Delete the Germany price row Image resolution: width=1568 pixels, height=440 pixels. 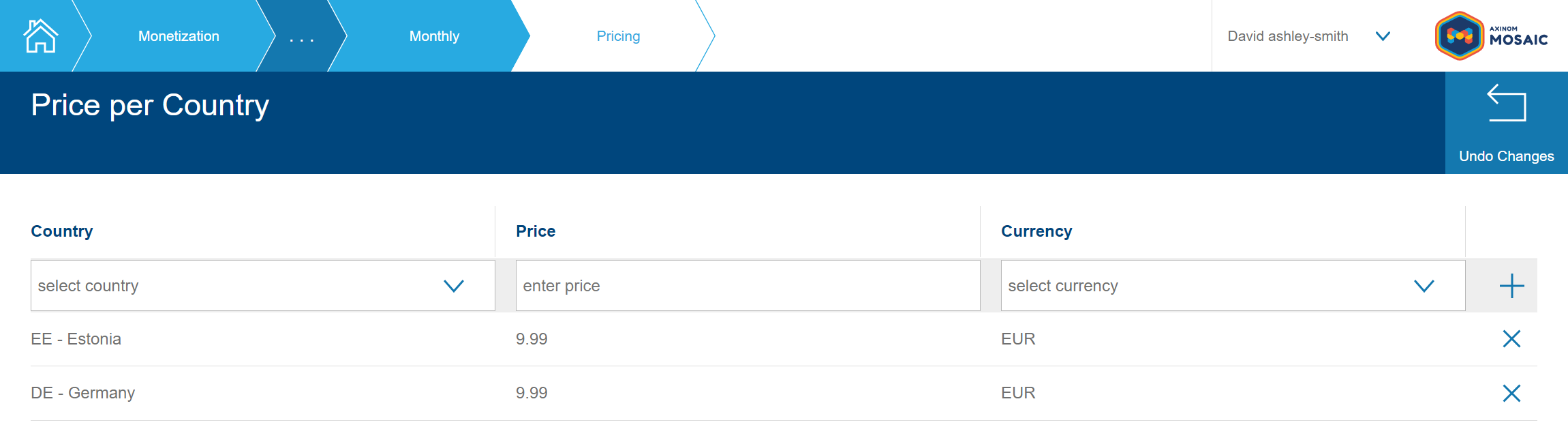pos(1511,393)
